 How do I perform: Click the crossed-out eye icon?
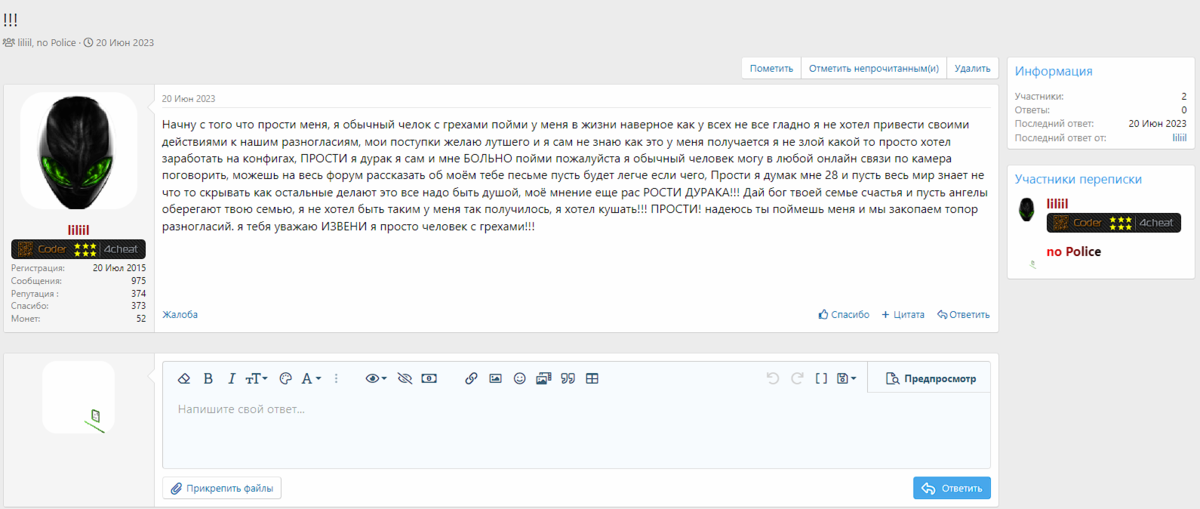click(x=404, y=379)
